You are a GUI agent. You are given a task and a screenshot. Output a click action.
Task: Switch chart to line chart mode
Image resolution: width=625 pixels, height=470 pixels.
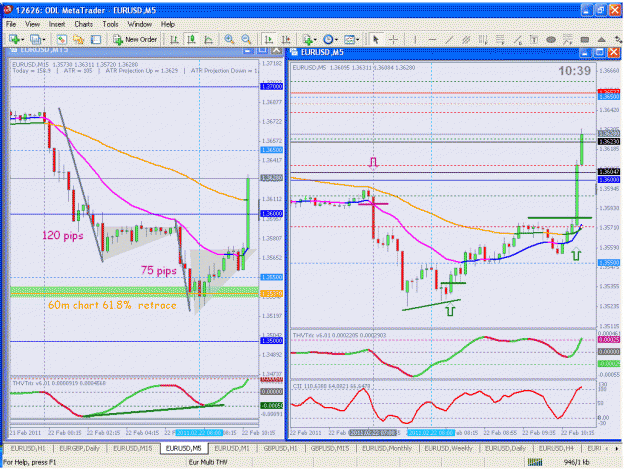point(208,39)
